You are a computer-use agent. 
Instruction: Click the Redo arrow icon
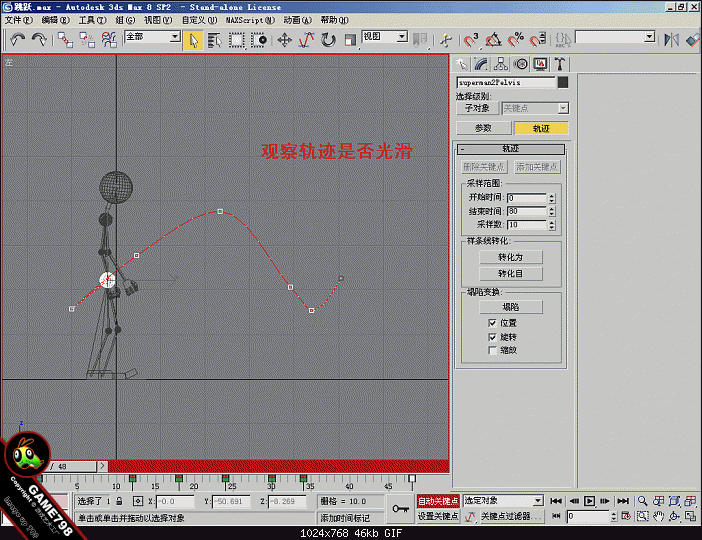[39, 40]
